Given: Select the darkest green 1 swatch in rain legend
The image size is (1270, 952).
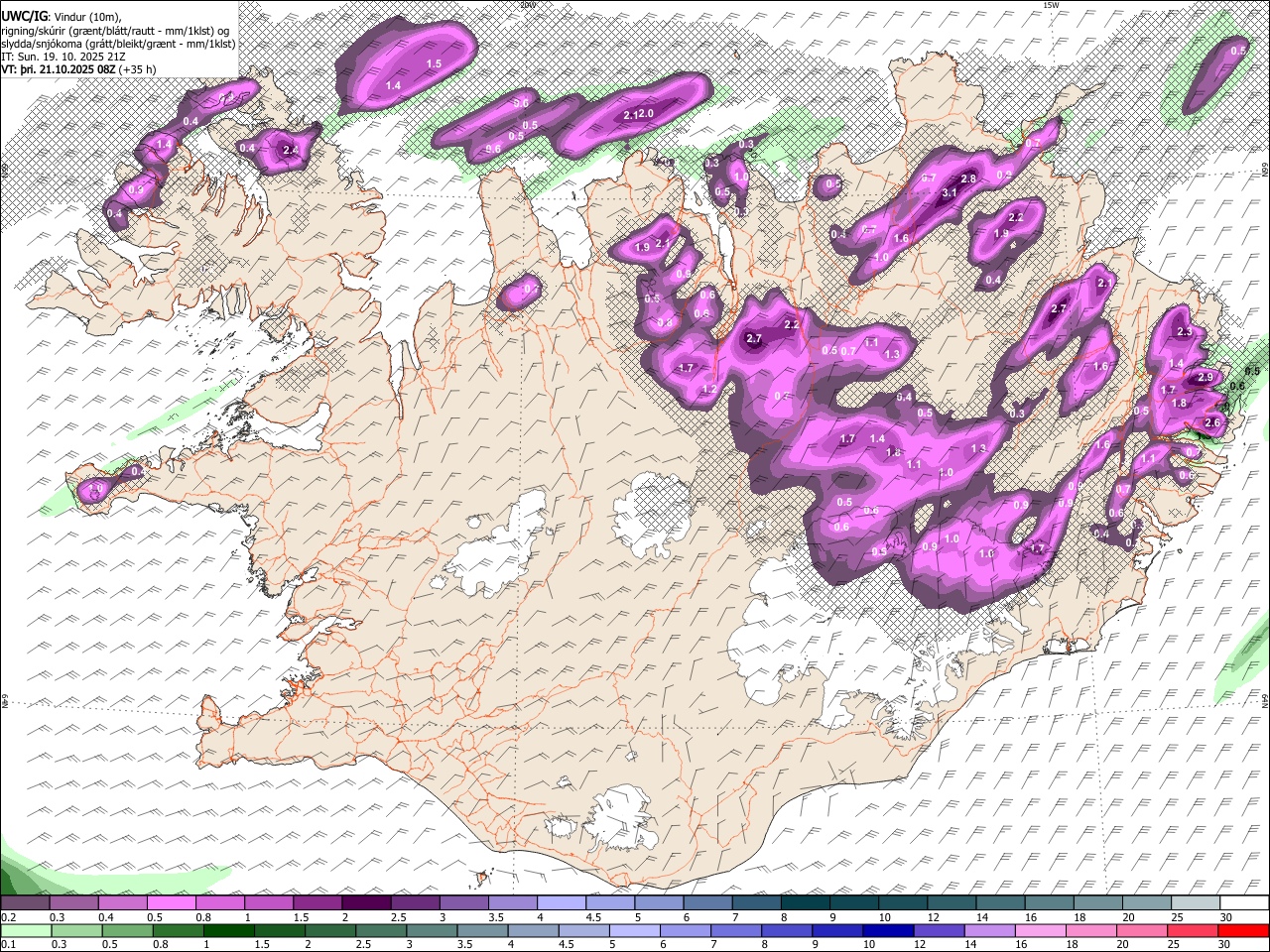Looking at the screenshot, I should pyautogui.click(x=228, y=930).
